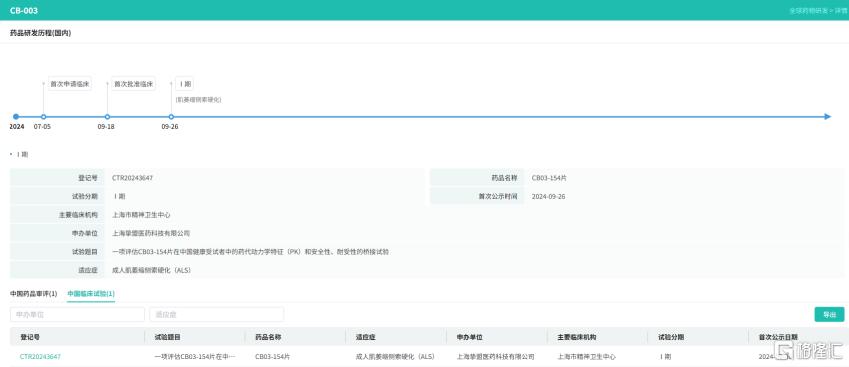849x367 pixels.
Task: Click the 09-26 timeline marker
Action: coord(171,116)
